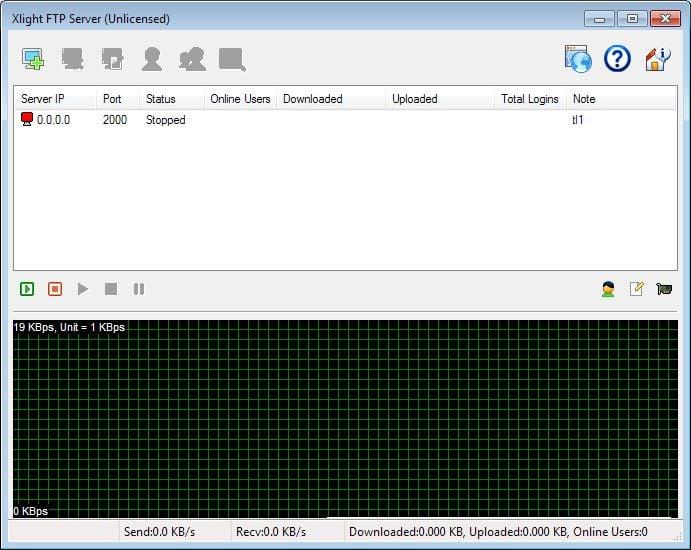Click Send:0.0 KB/s in status bar
The height and width of the screenshot is (550, 691).
[159, 532]
